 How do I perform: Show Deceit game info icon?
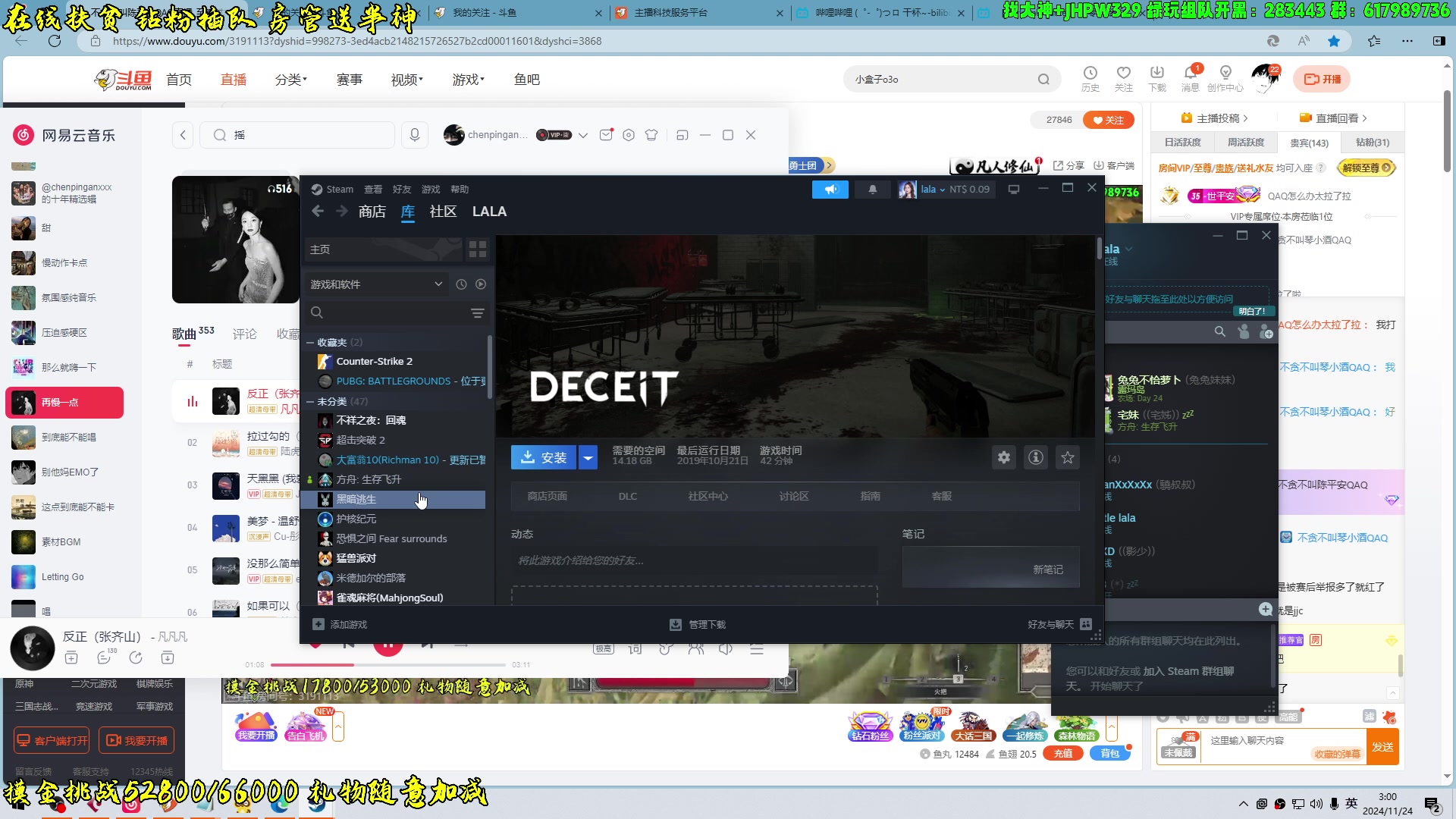(x=1036, y=457)
